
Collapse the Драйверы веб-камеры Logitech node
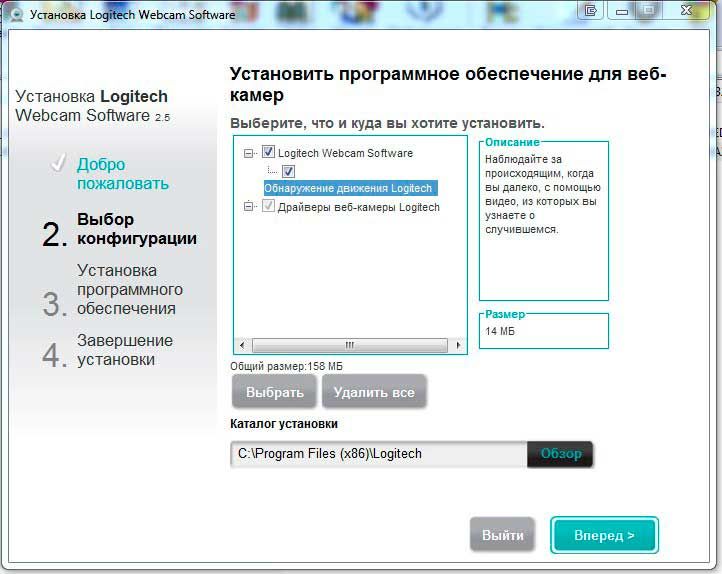[248, 207]
